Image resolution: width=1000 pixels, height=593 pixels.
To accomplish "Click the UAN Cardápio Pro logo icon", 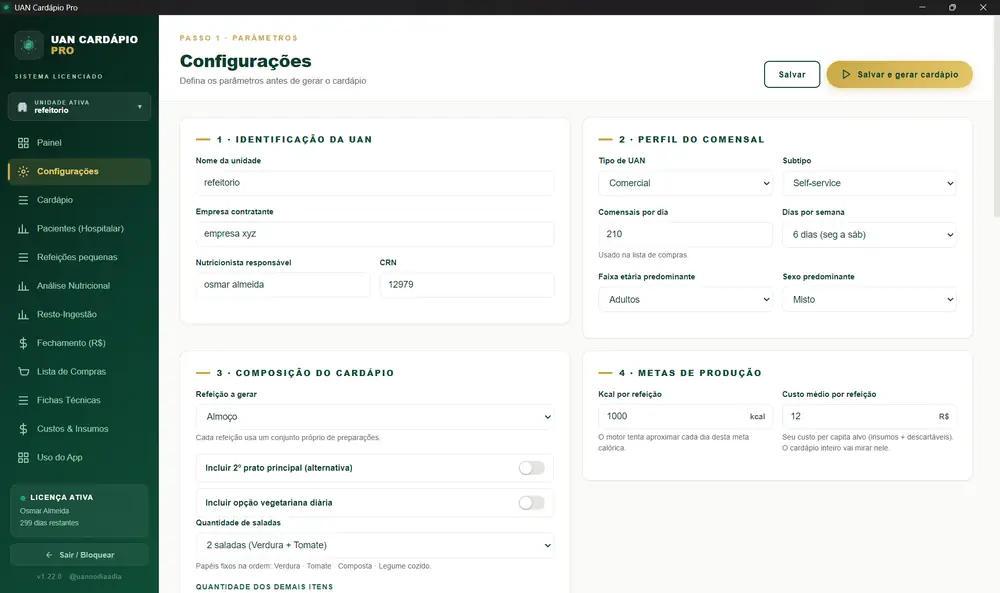I will pyautogui.click(x=29, y=45).
